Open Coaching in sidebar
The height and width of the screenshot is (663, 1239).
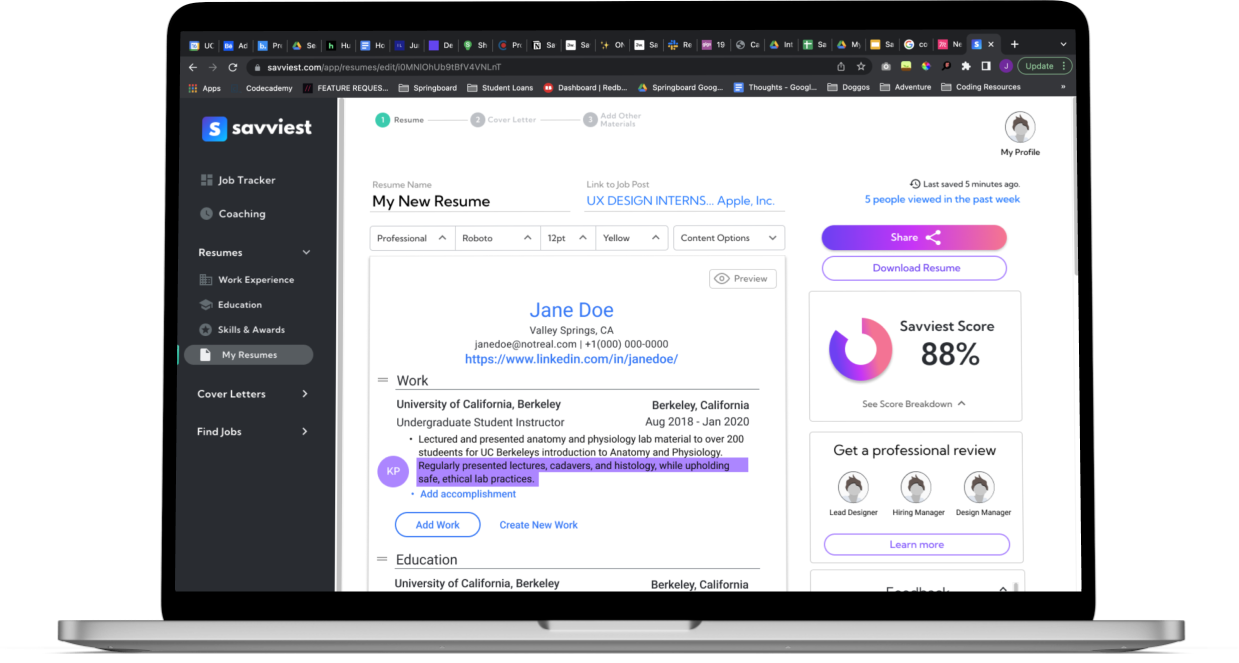click(233, 213)
